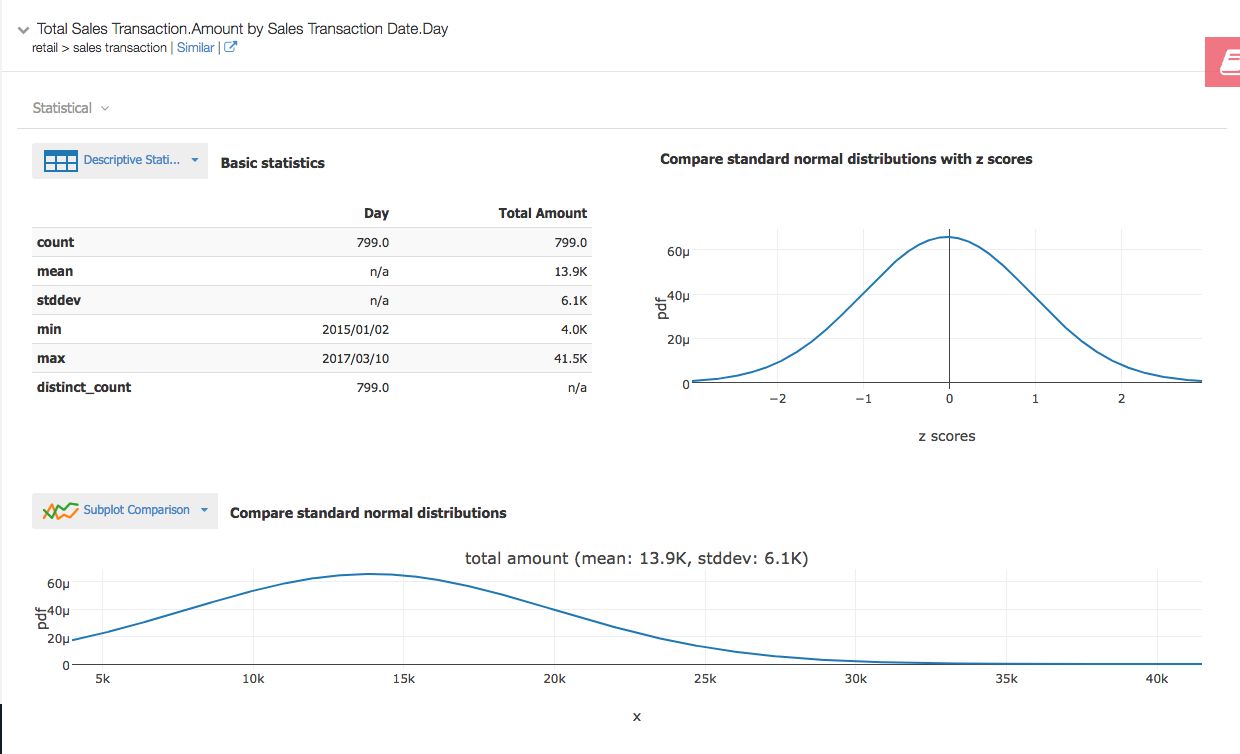Screen dimensions: 1240x754
Task: Open the Similar link
Action: pyautogui.click(x=195, y=47)
